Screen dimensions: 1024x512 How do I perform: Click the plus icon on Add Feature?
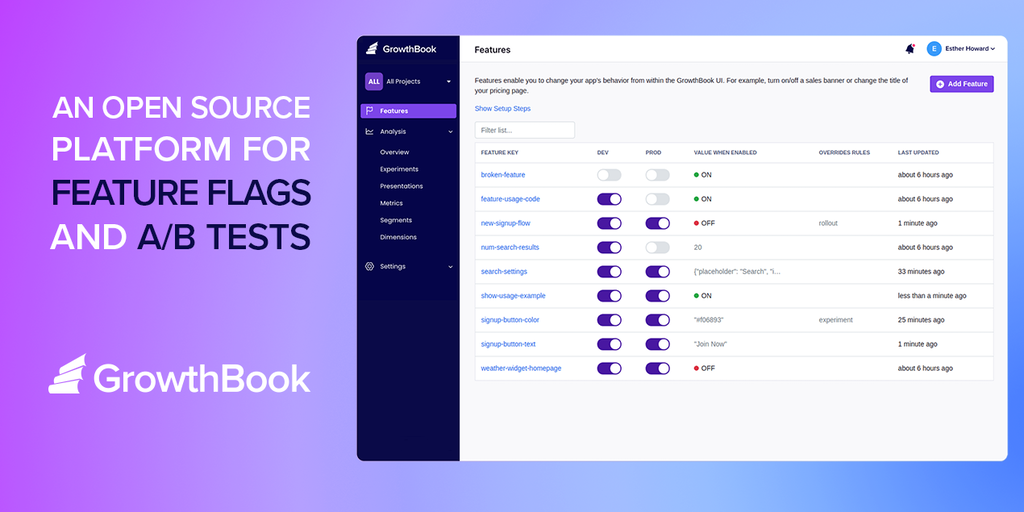[940, 84]
